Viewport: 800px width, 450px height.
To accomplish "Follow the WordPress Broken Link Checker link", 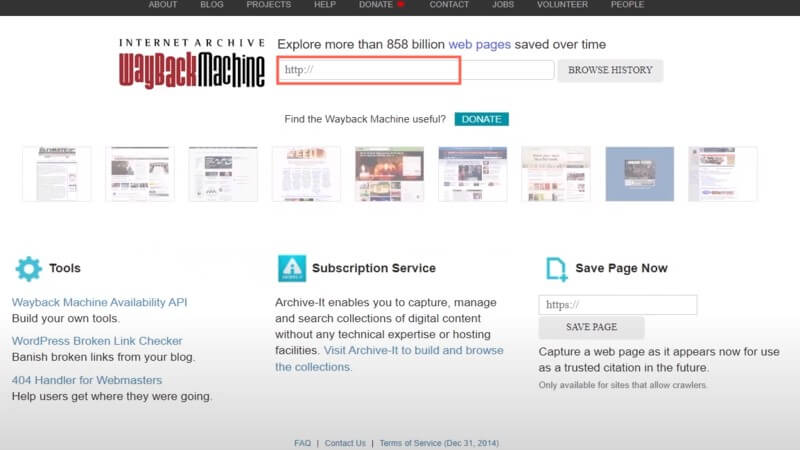I will (x=97, y=341).
